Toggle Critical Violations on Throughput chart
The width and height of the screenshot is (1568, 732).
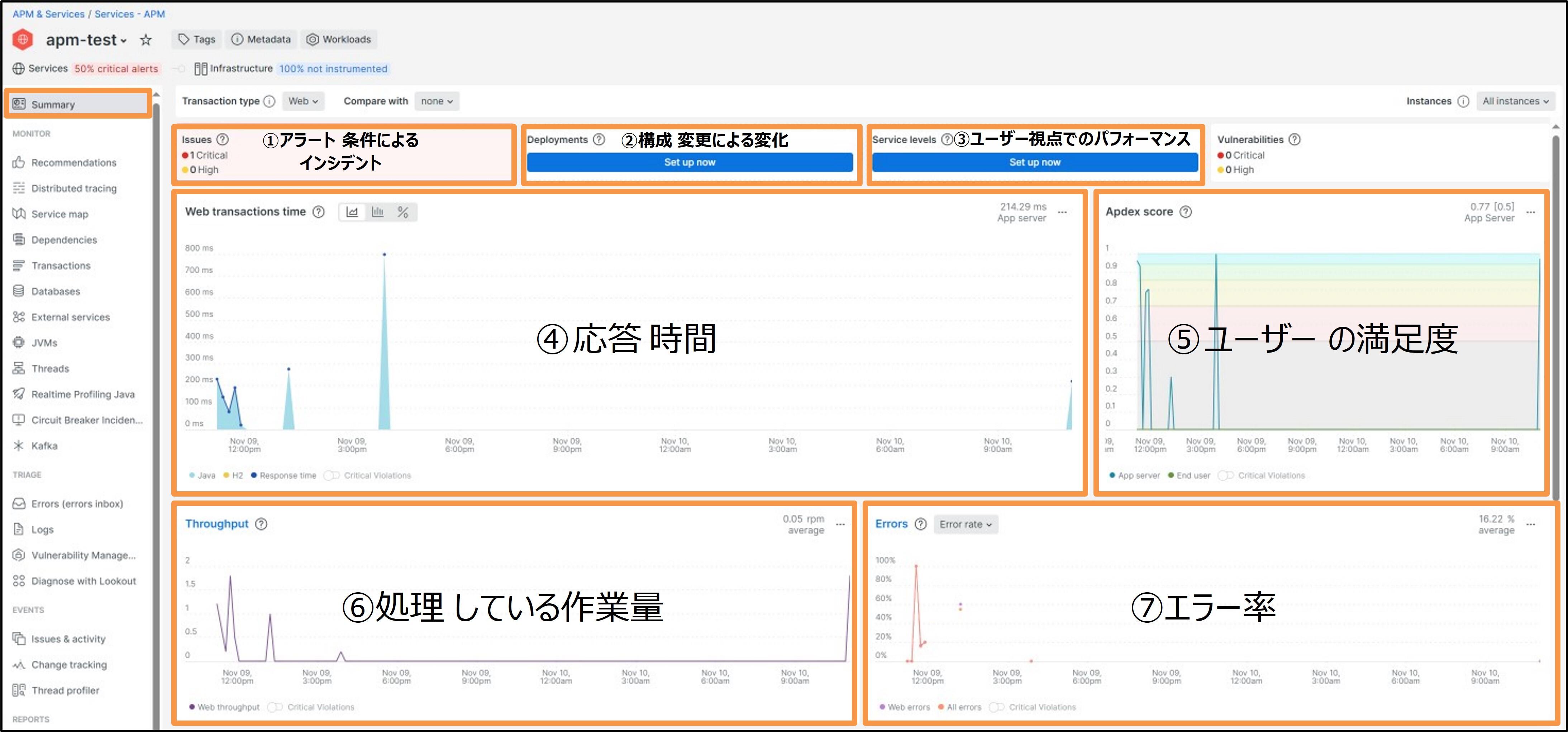275,707
